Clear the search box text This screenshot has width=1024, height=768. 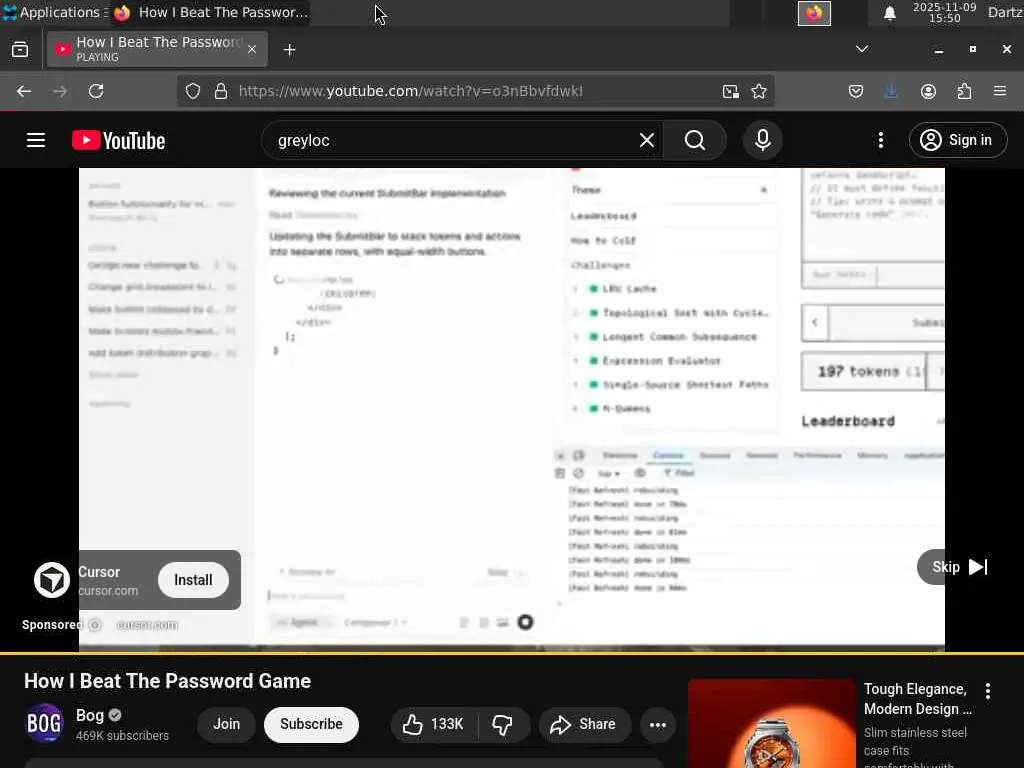647,140
